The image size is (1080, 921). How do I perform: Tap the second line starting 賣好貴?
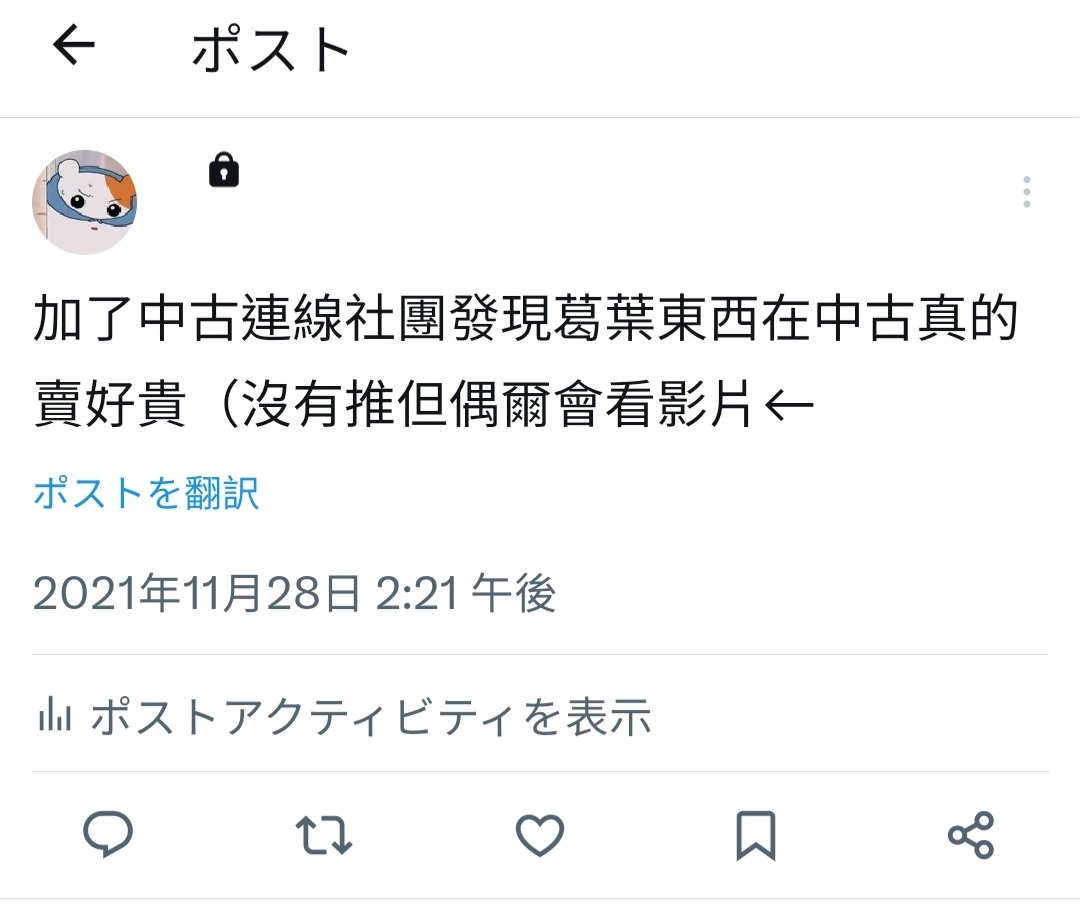424,404
